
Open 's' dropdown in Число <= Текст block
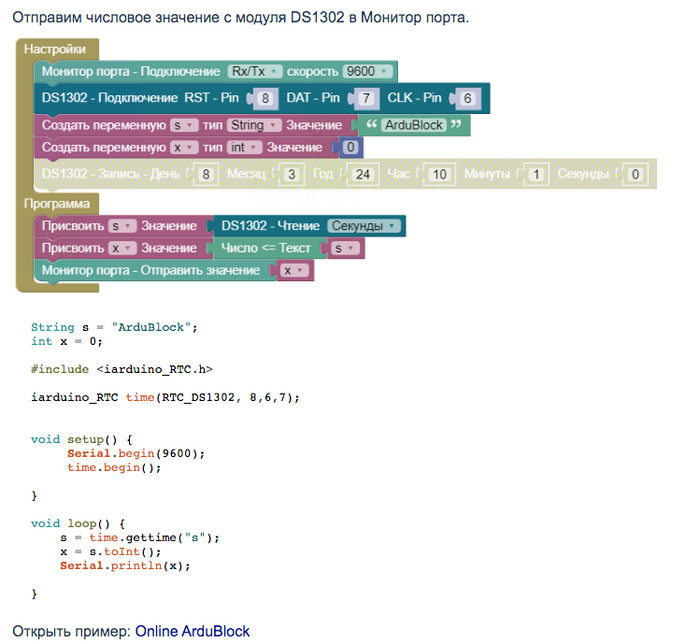(x=345, y=248)
